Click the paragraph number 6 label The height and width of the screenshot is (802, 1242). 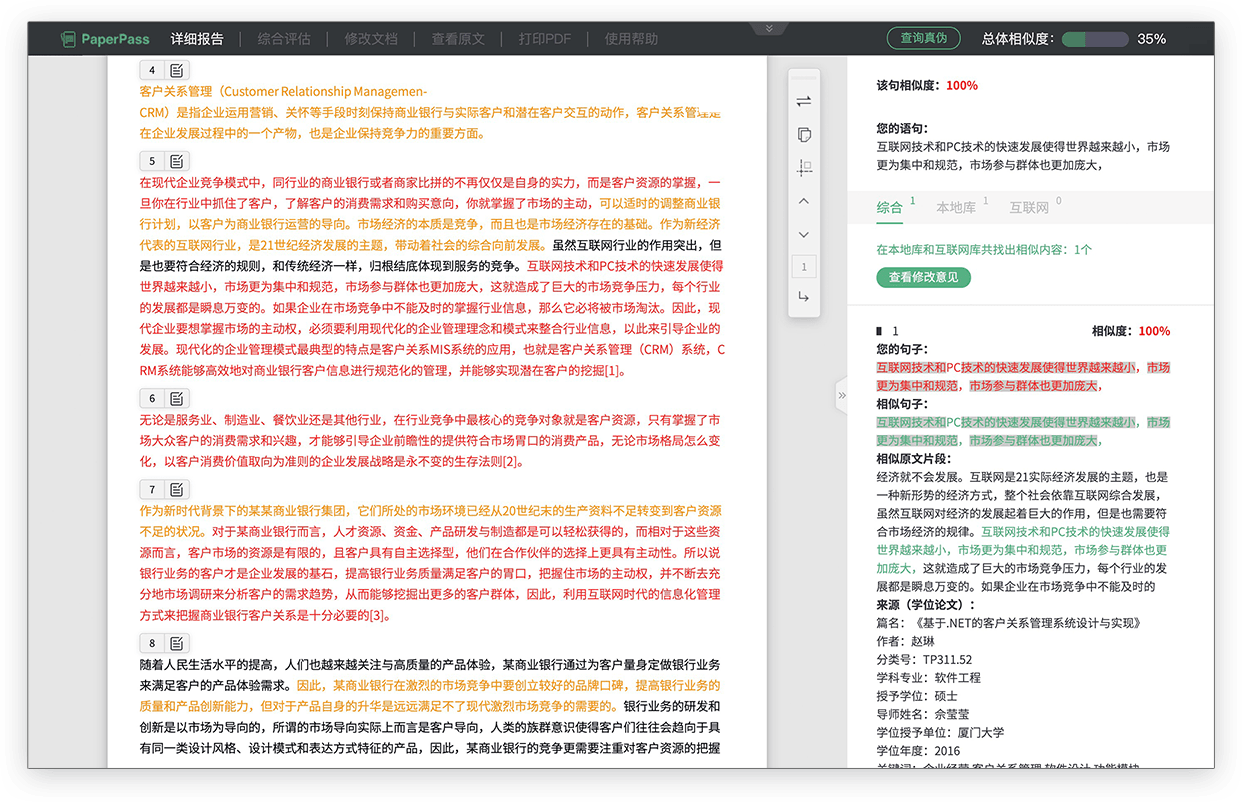pyautogui.click(x=152, y=398)
